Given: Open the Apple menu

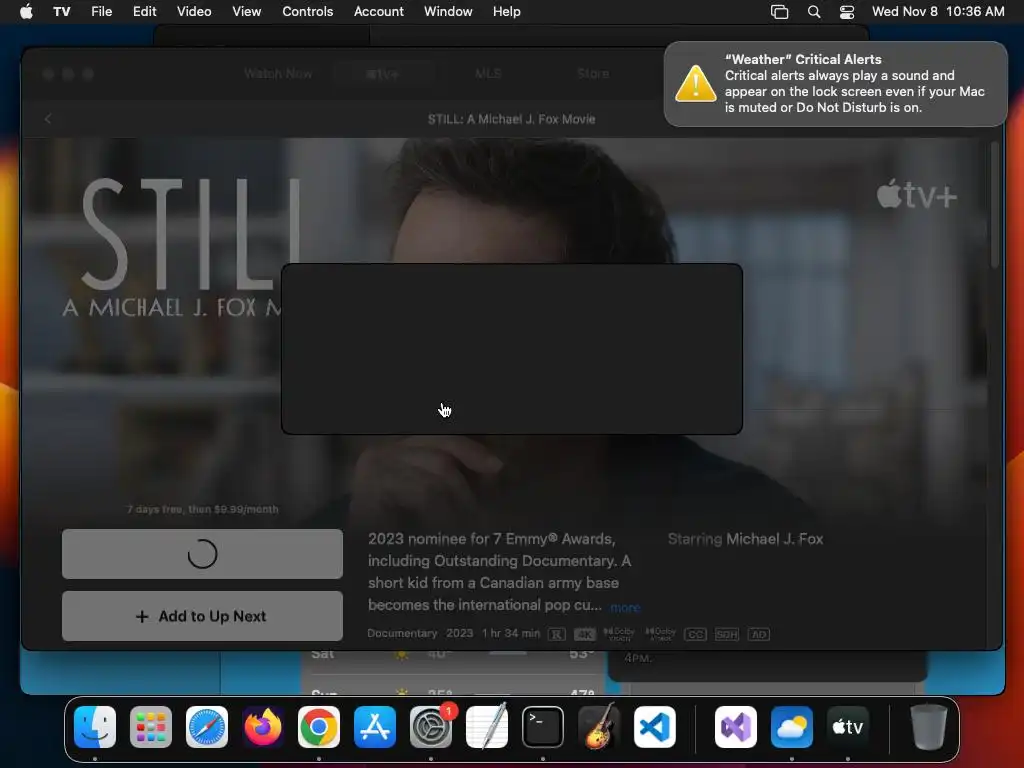Looking at the screenshot, I should 26,11.
